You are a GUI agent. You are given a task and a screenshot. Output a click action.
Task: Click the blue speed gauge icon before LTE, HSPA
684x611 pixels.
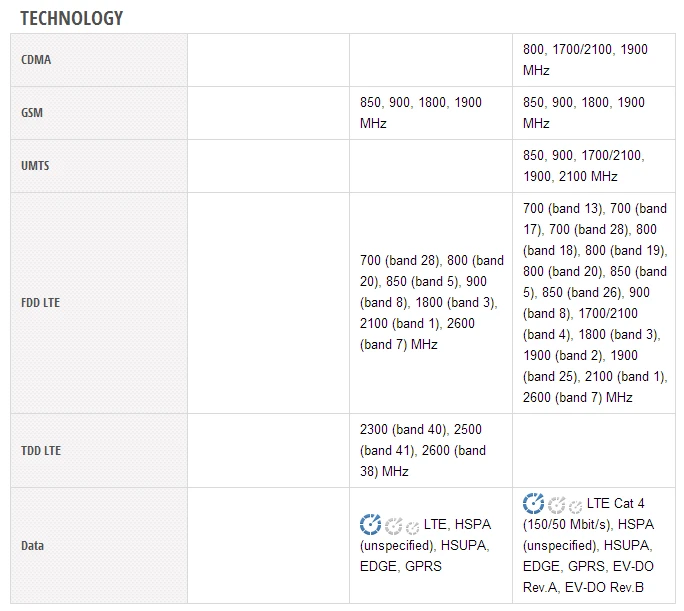coord(370,523)
